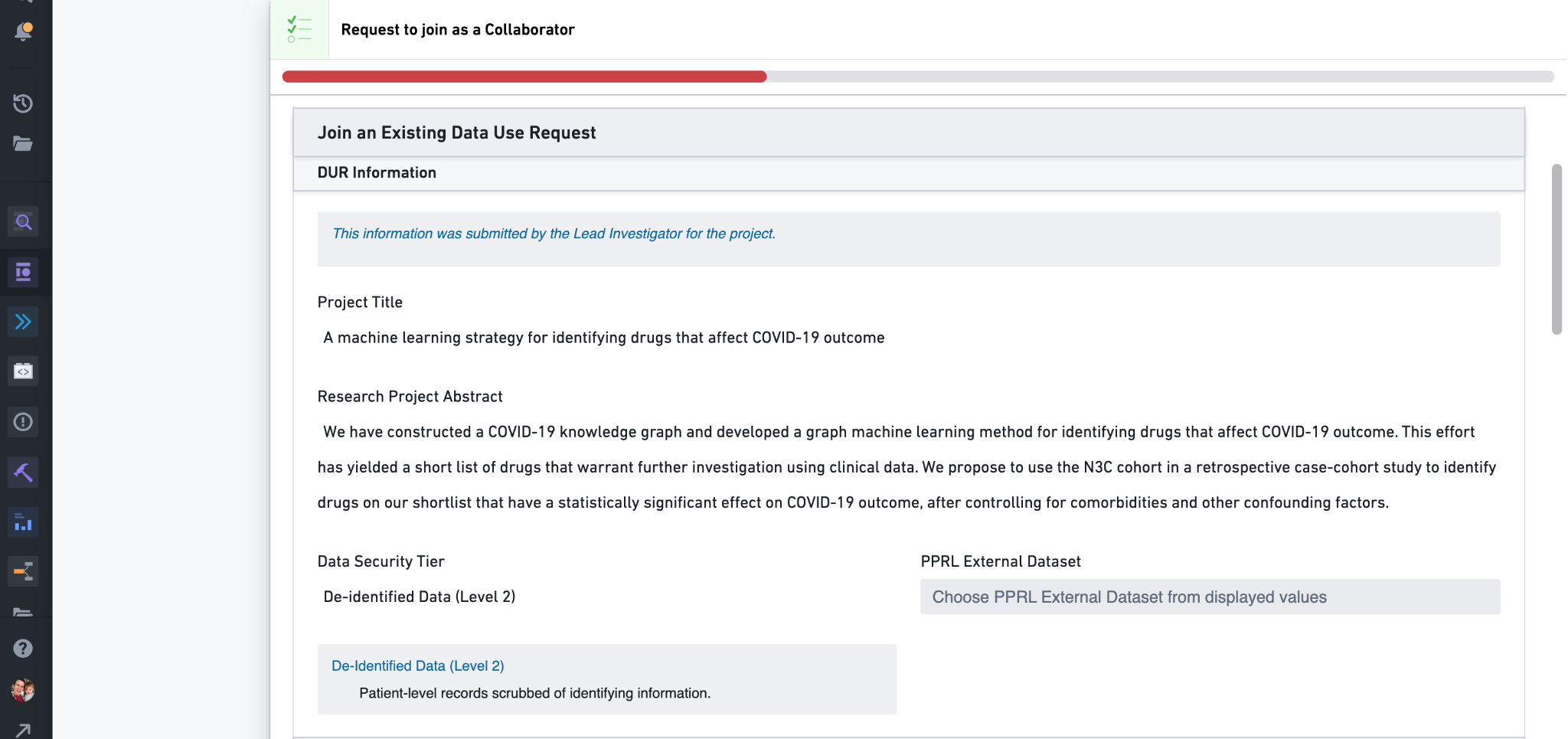Click the DUR Information section header
Screen dimensions: 1568x739
click(x=377, y=173)
